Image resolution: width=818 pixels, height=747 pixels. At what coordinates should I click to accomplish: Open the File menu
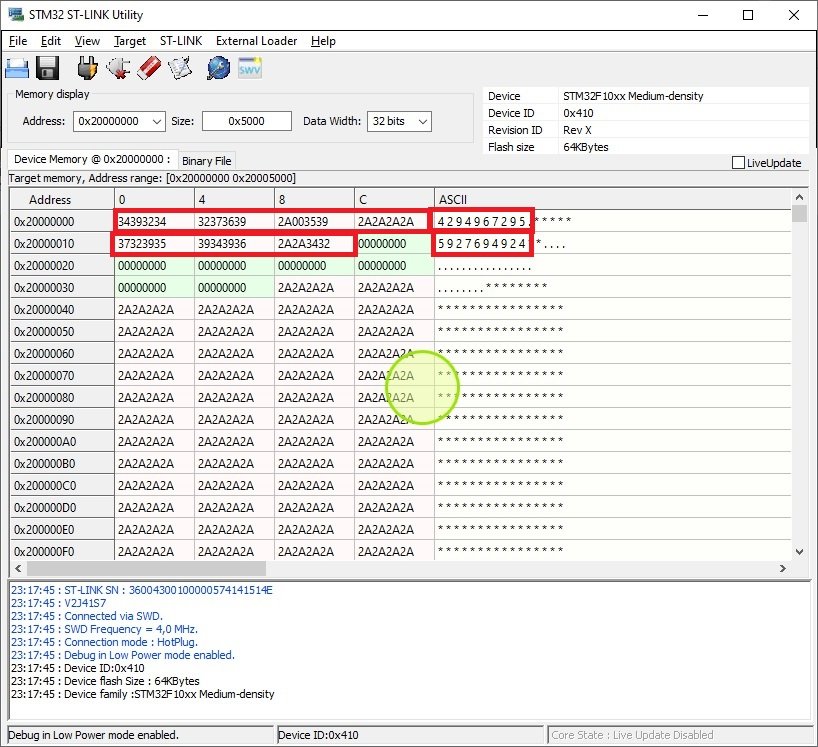click(x=18, y=41)
